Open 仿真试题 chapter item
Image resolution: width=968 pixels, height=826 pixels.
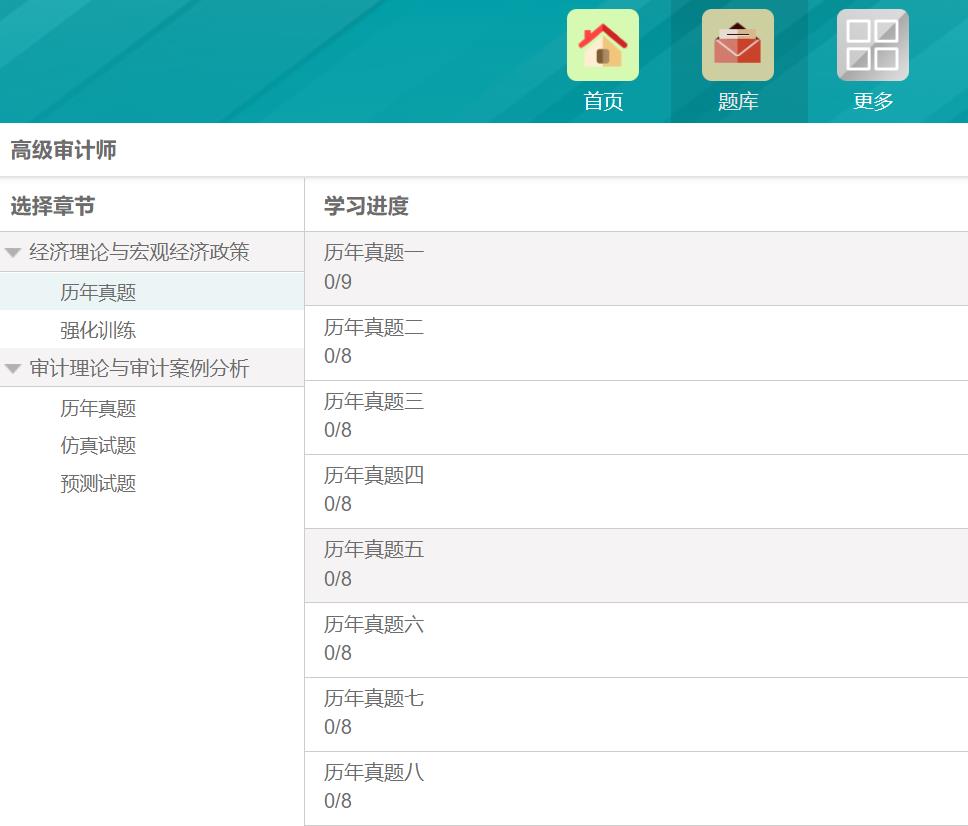pos(98,446)
